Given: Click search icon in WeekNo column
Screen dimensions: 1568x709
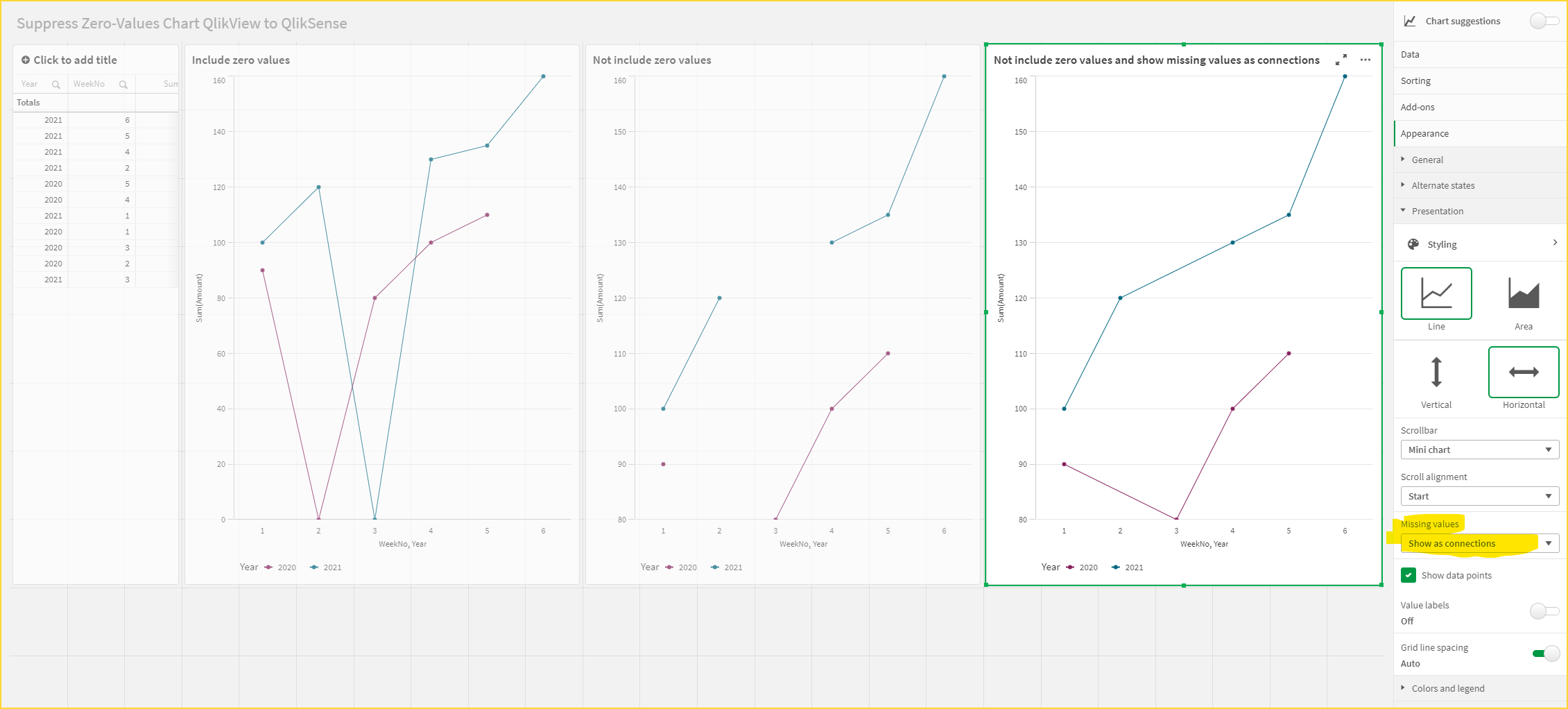Looking at the screenshot, I should pyautogui.click(x=123, y=85).
